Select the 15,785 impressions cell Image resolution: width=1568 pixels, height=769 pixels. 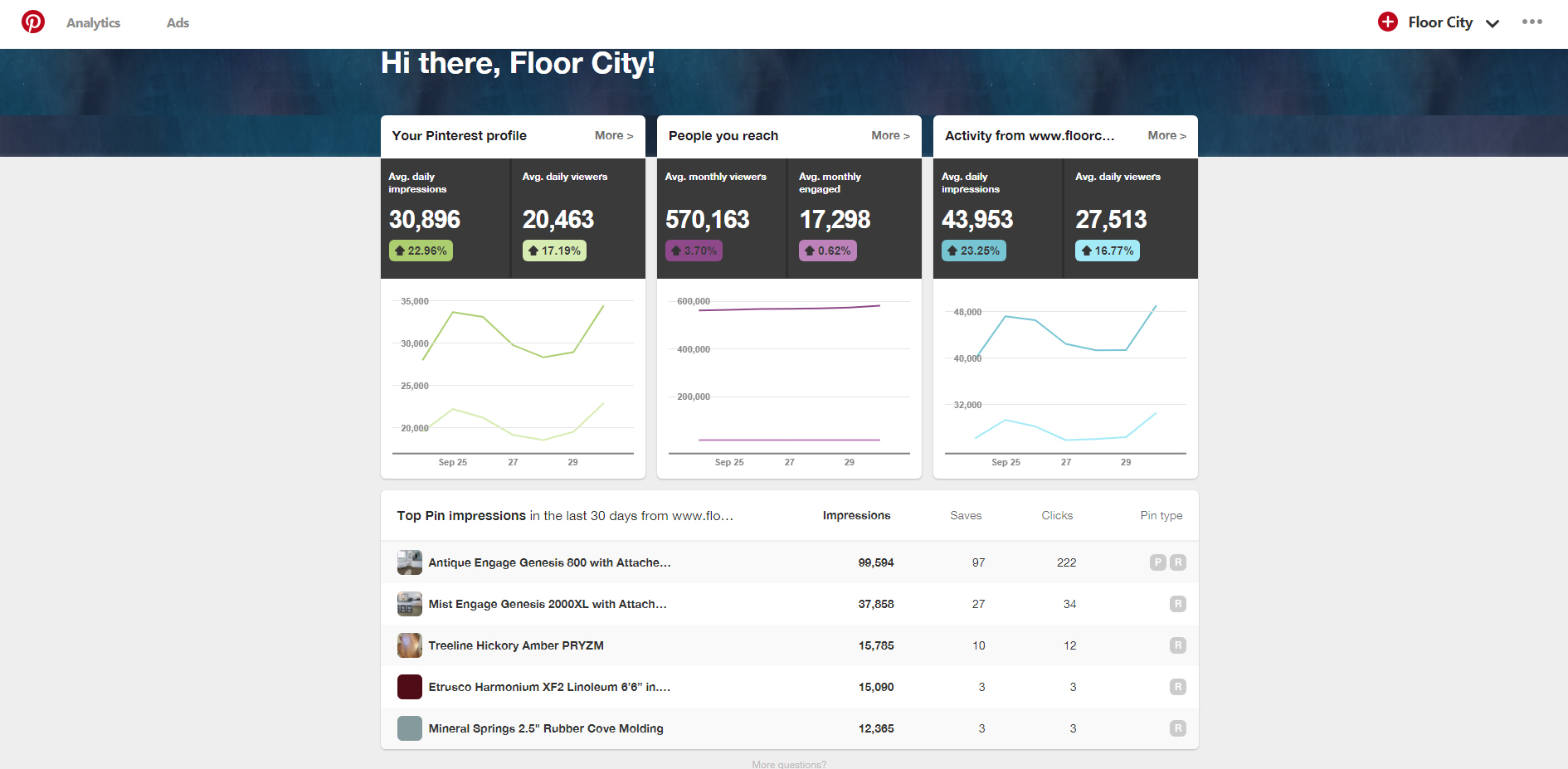[876, 645]
